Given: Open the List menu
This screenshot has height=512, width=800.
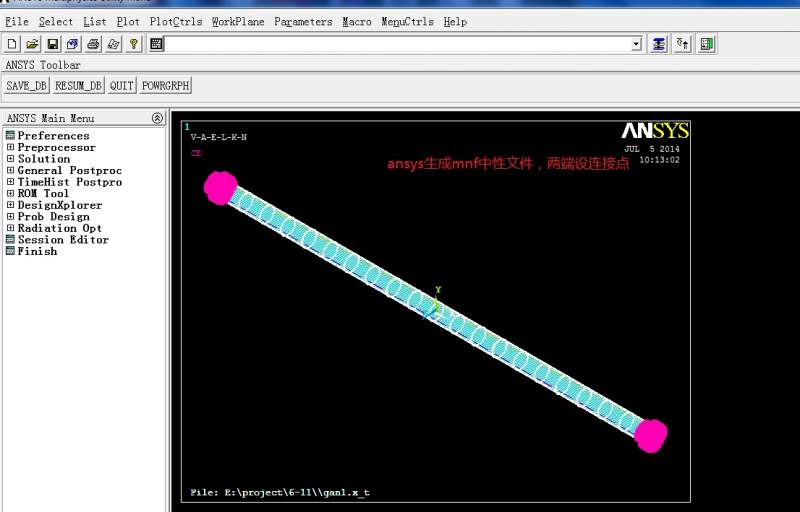Looking at the screenshot, I should (95, 22).
